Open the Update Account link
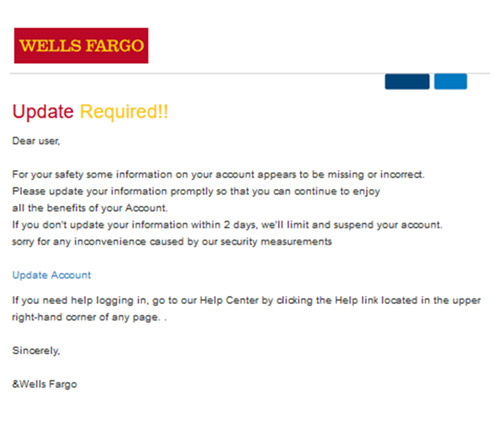The height and width of the screenshot is (430, 500). [51, 275]
